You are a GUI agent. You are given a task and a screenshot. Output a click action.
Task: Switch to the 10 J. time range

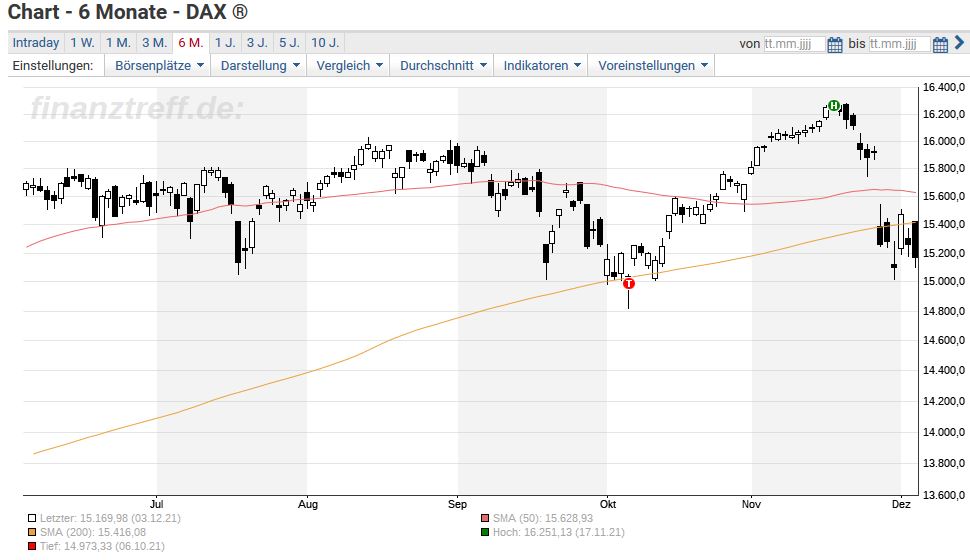(325, 43)
